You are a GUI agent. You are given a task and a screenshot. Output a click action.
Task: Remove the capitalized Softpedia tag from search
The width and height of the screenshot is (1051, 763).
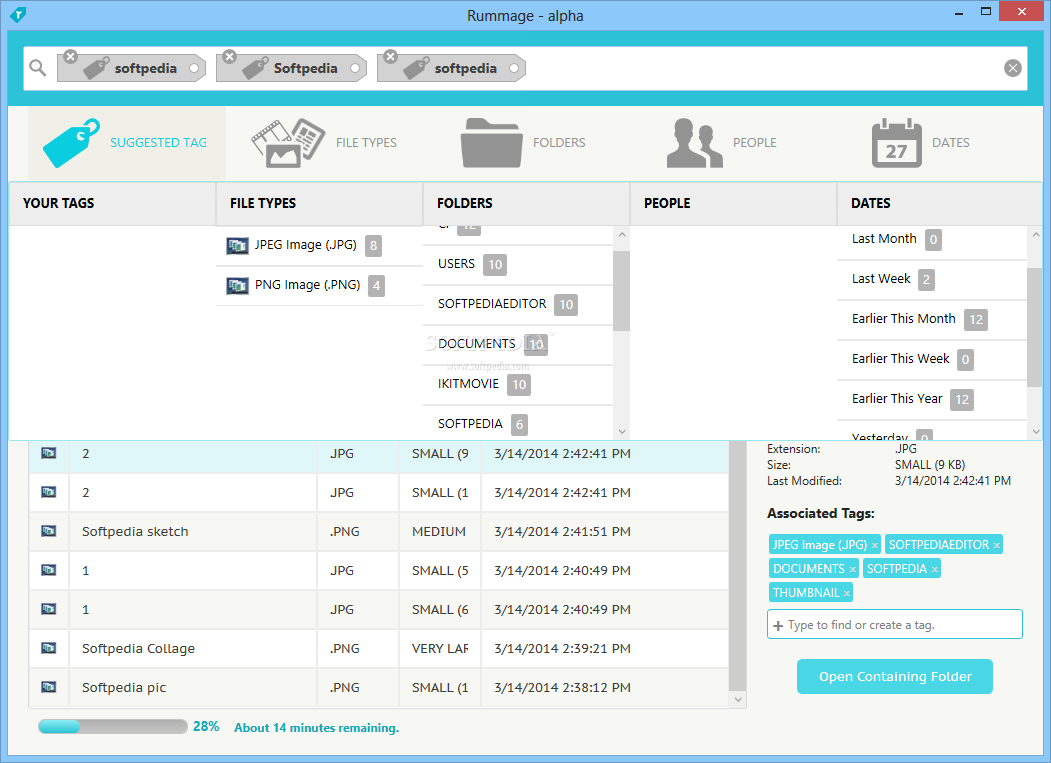[230, 56]
